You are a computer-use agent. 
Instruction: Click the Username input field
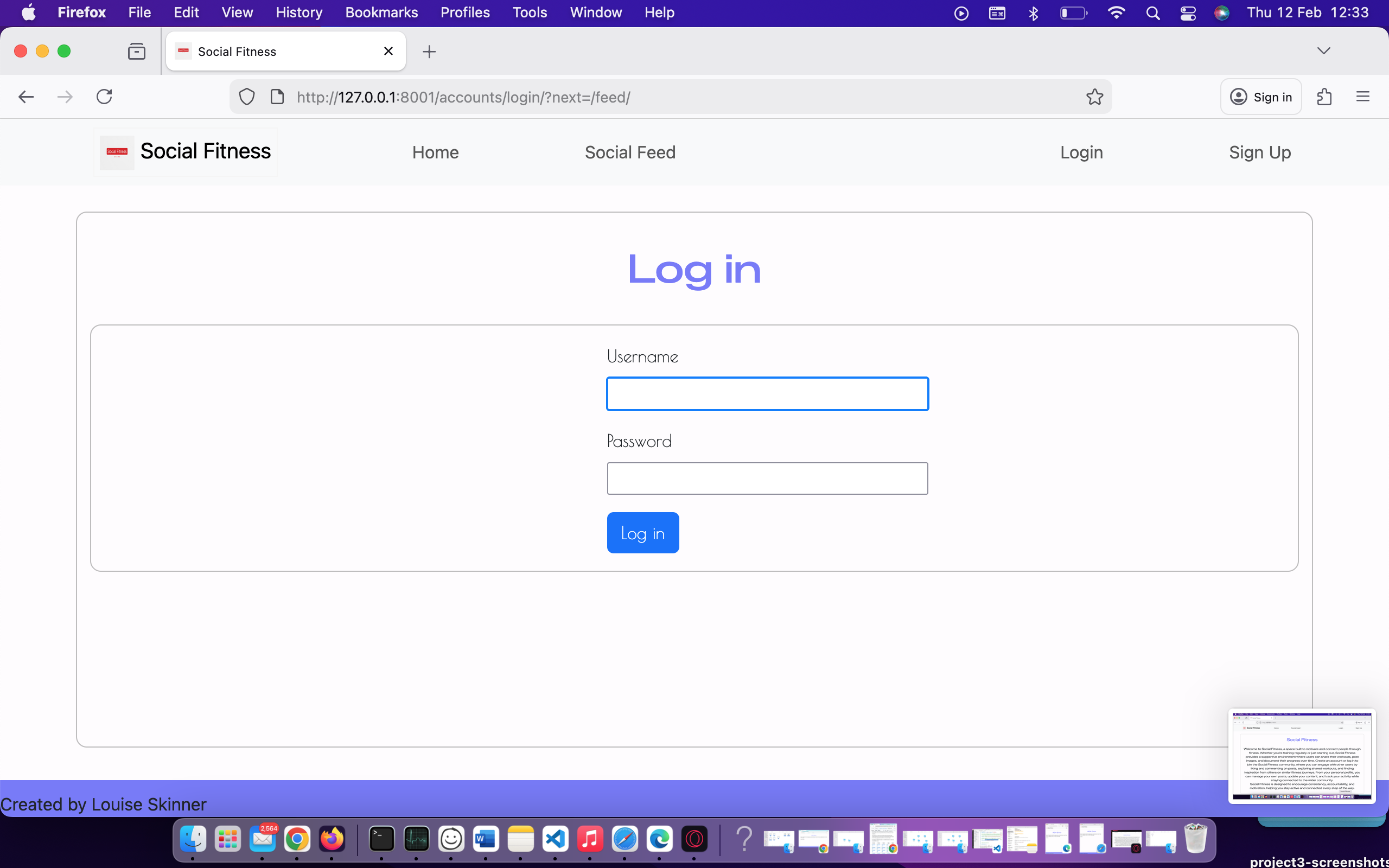pyautogui.click(x=767, y=393)
